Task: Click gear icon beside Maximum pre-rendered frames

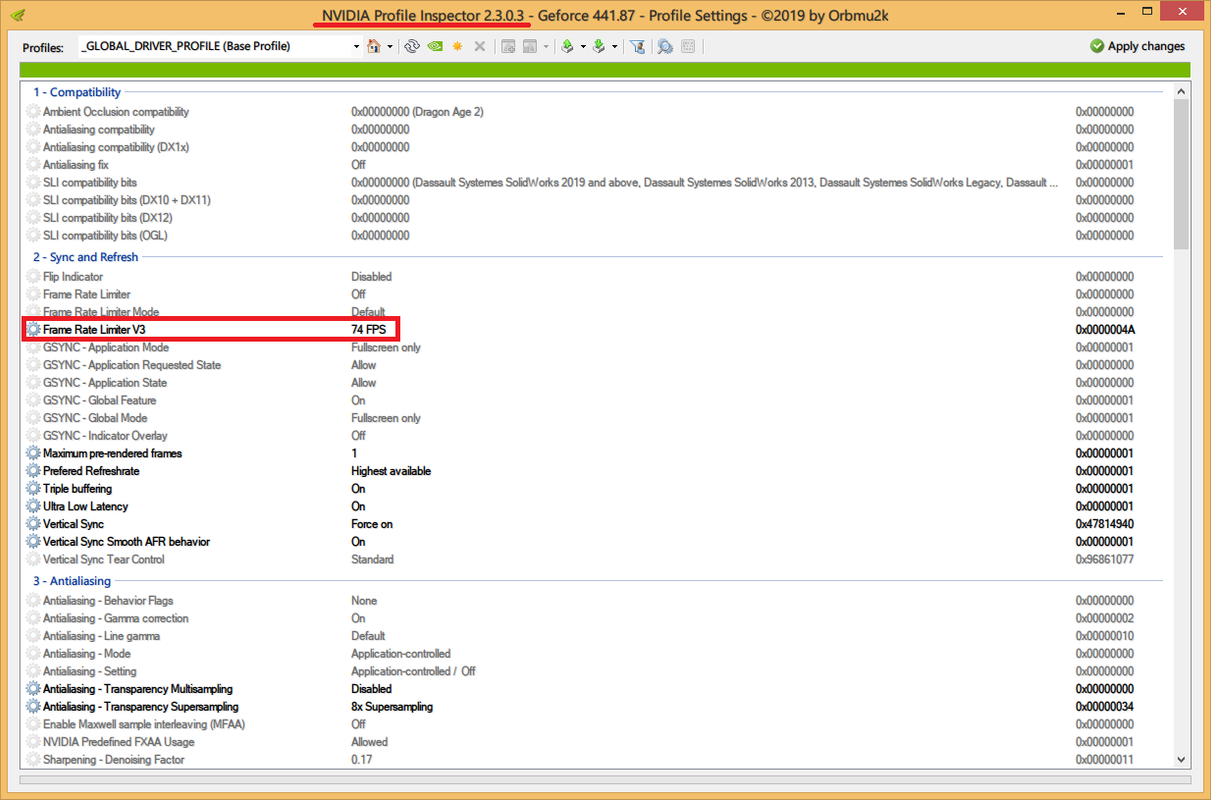Action: (34, 453)
